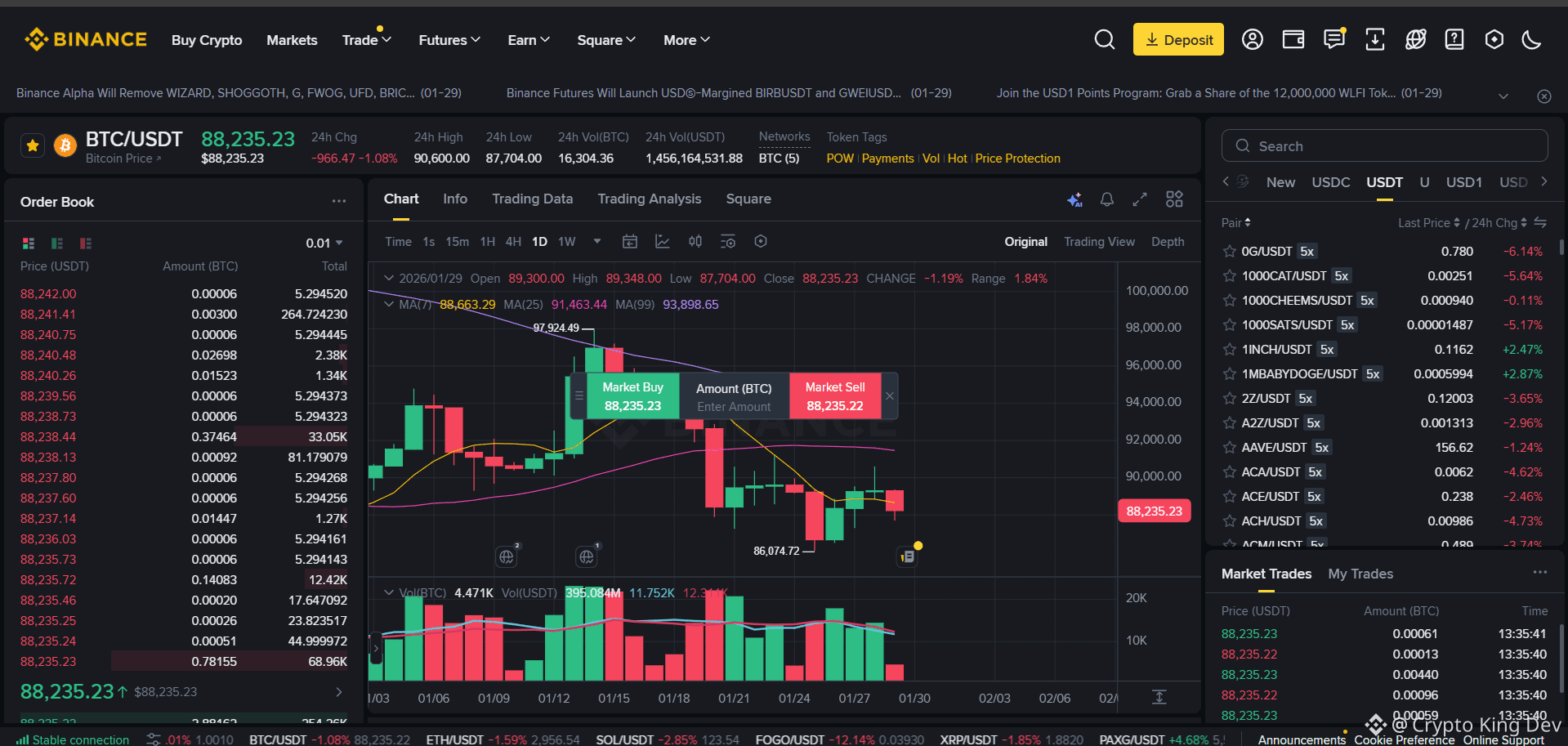The height and width of the screenshot is (746, 1568).
Task: Open the messages chat icon
Action: [1334, 39]
